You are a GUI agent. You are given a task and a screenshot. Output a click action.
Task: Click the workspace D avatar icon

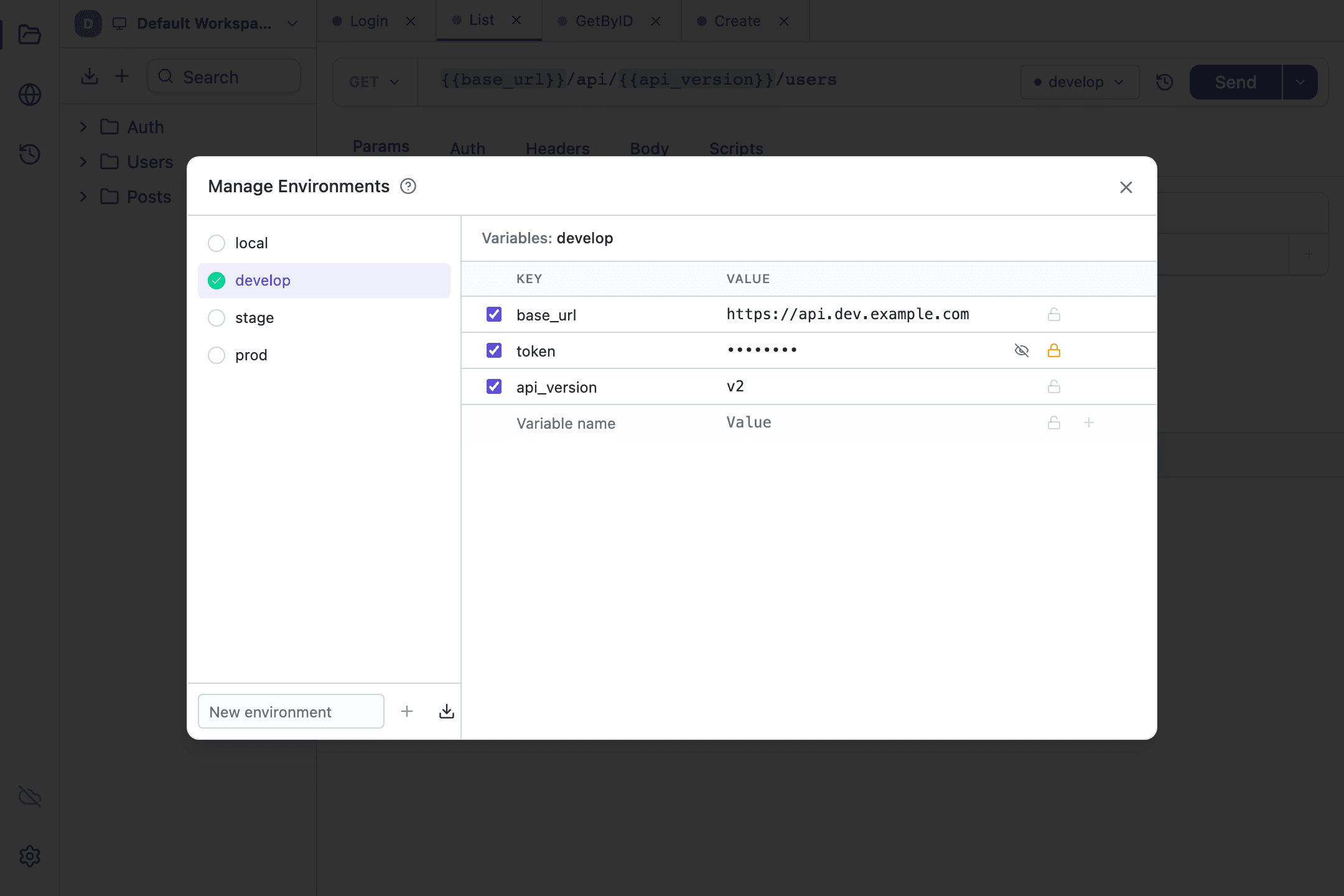(88, 24)
